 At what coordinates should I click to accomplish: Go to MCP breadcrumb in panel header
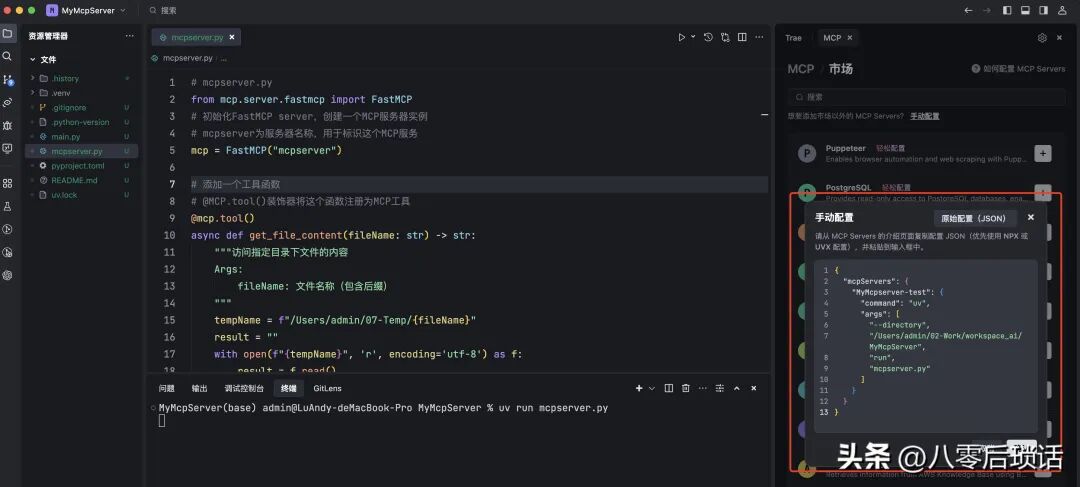(800, 69)
